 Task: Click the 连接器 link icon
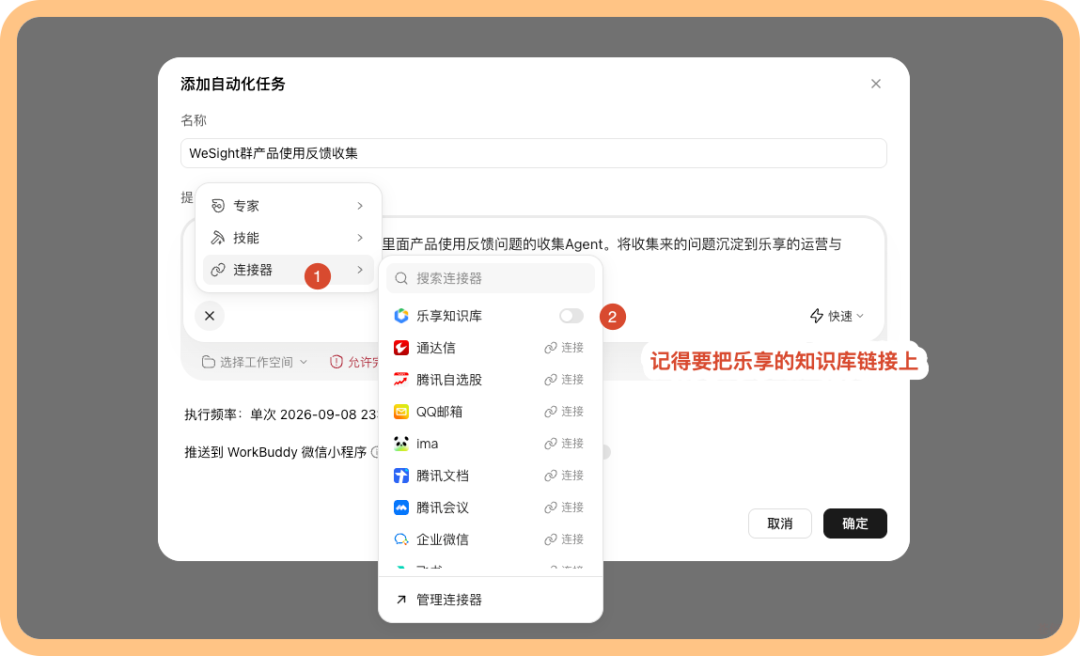[218, 269]
